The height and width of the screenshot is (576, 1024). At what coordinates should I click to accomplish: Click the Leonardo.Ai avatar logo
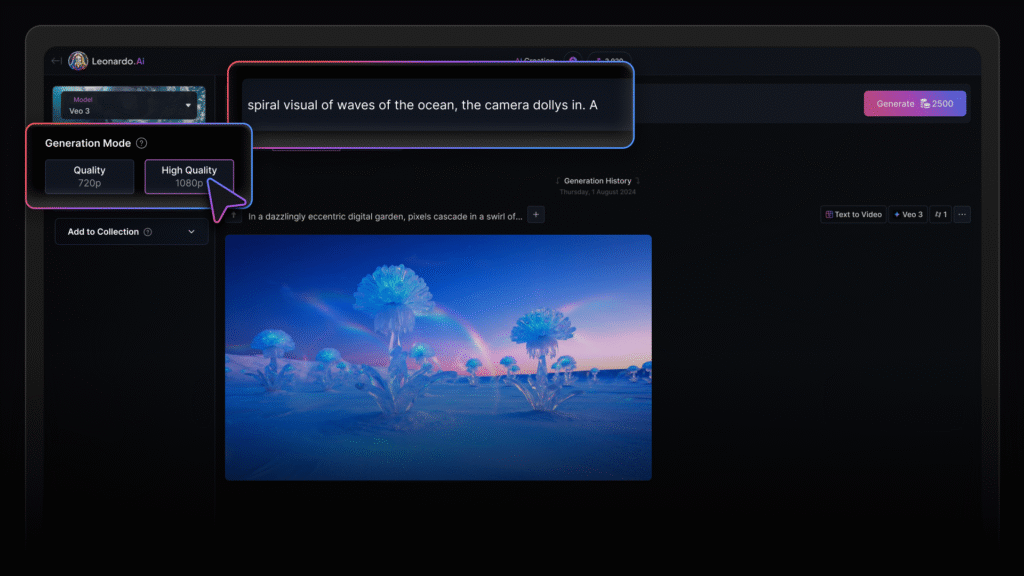[78, 61]
